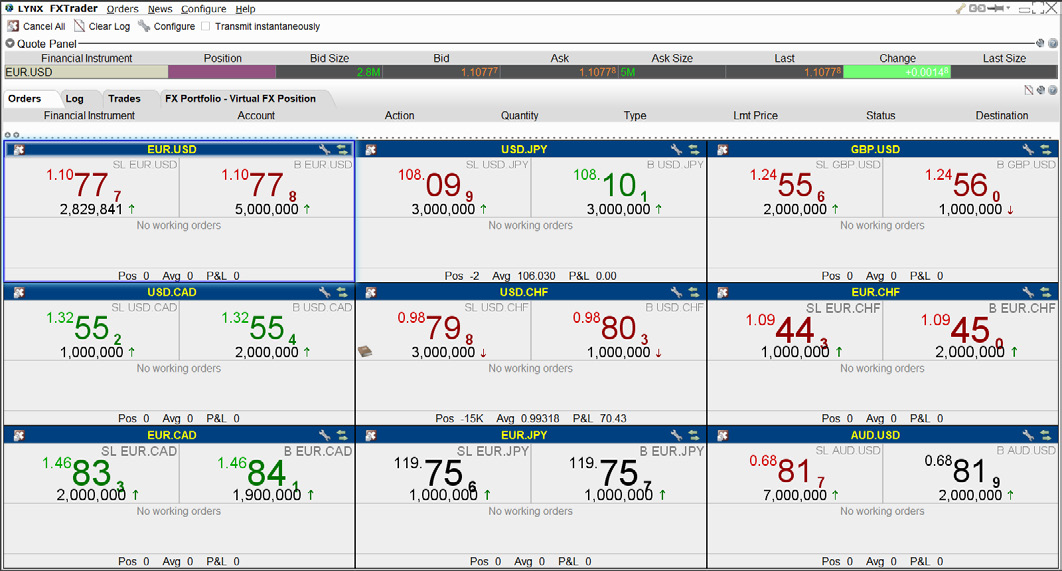Open the Help menu
The width and height of the screenshot is (1062, 571).
(x=245, y=9)
